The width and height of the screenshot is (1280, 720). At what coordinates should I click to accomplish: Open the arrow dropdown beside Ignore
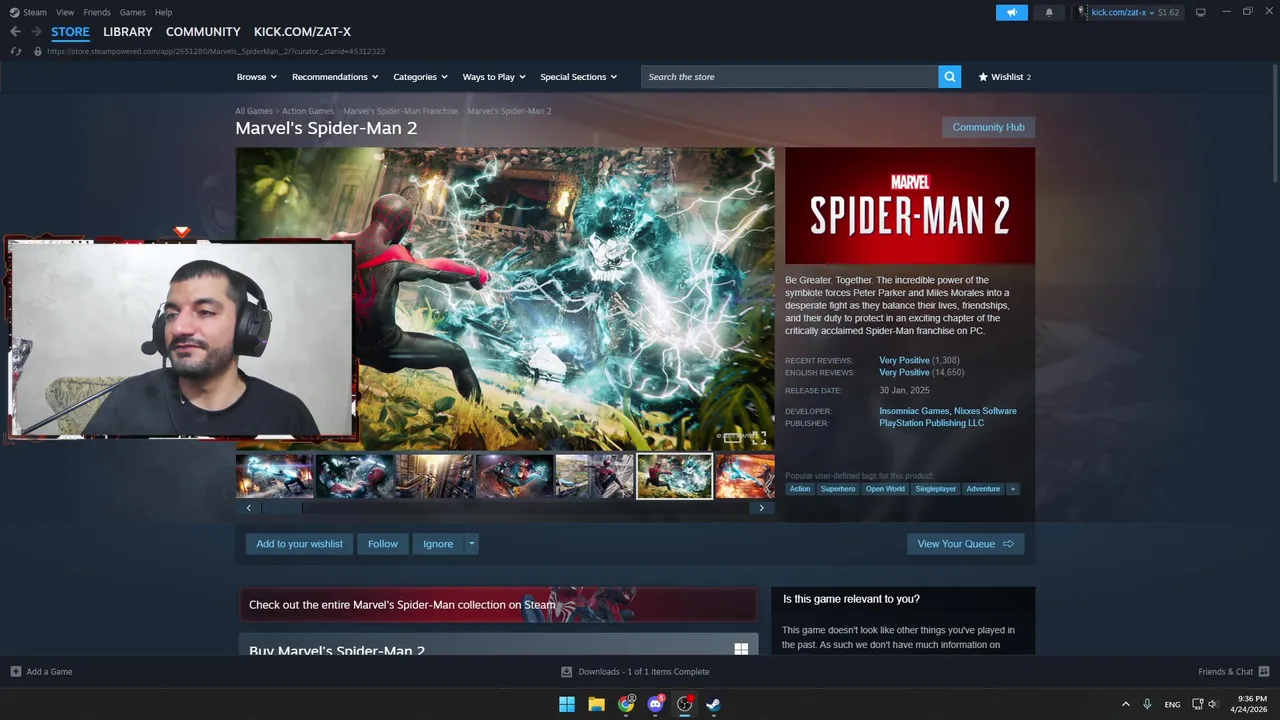tap(471, 544)
